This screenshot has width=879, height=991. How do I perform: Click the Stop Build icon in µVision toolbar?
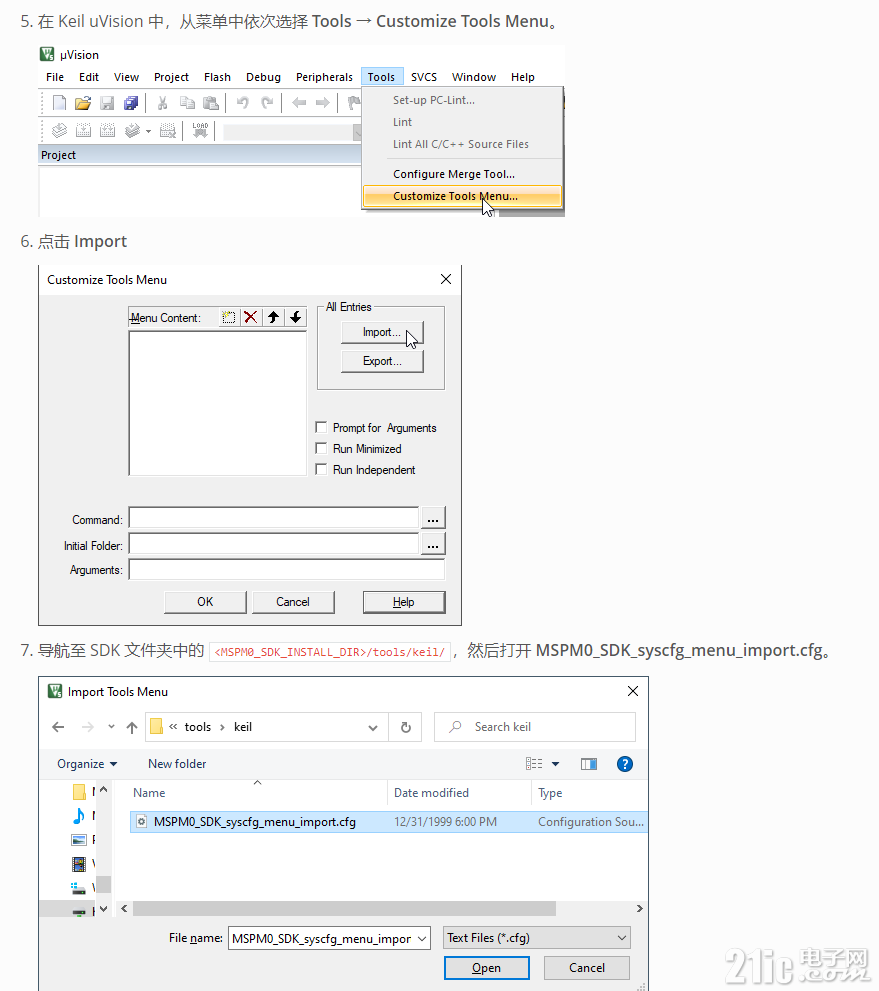[x=167, y=131]
